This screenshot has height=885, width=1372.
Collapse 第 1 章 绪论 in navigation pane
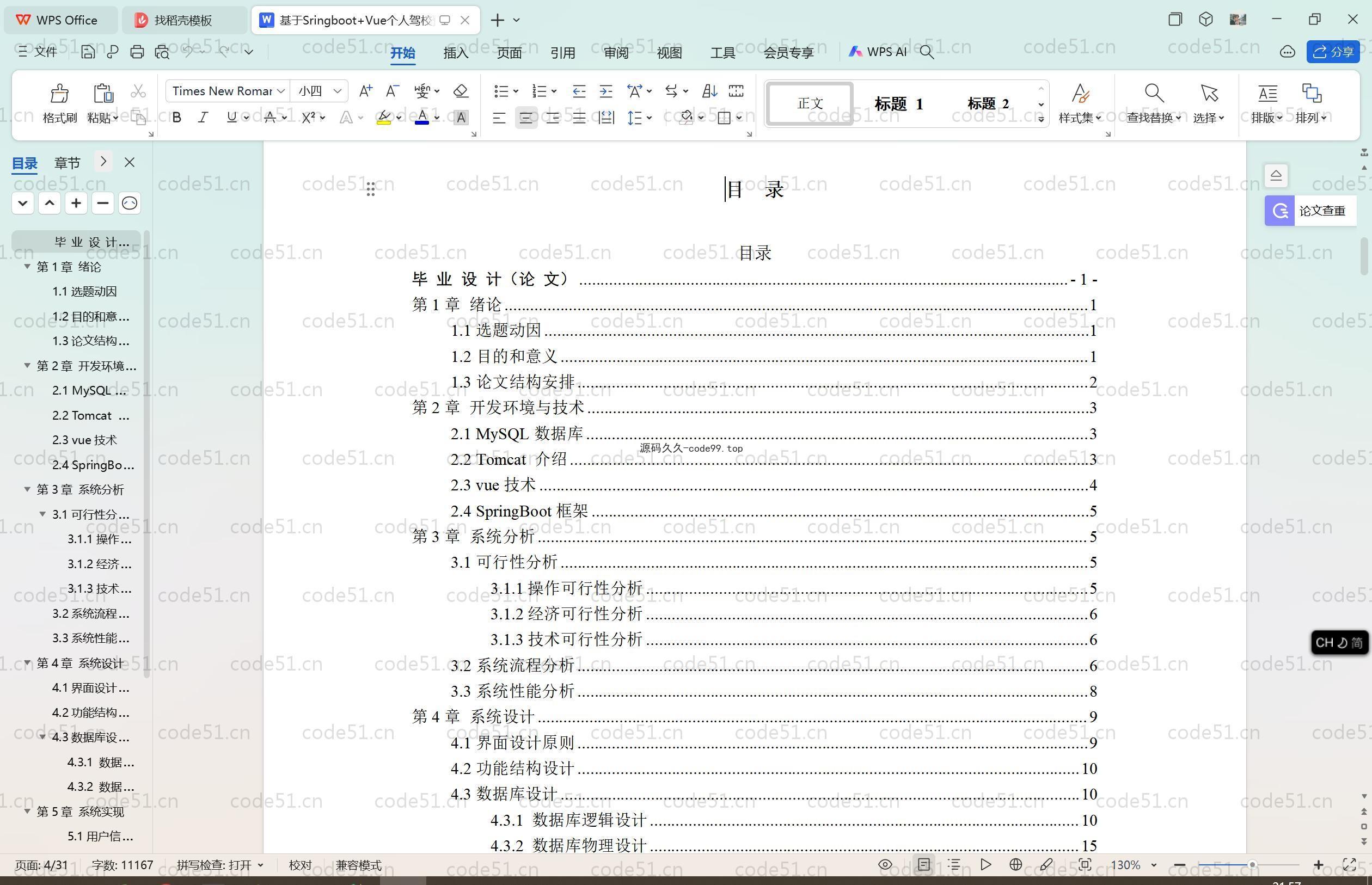pyautogui.click(x=27, y=267)
